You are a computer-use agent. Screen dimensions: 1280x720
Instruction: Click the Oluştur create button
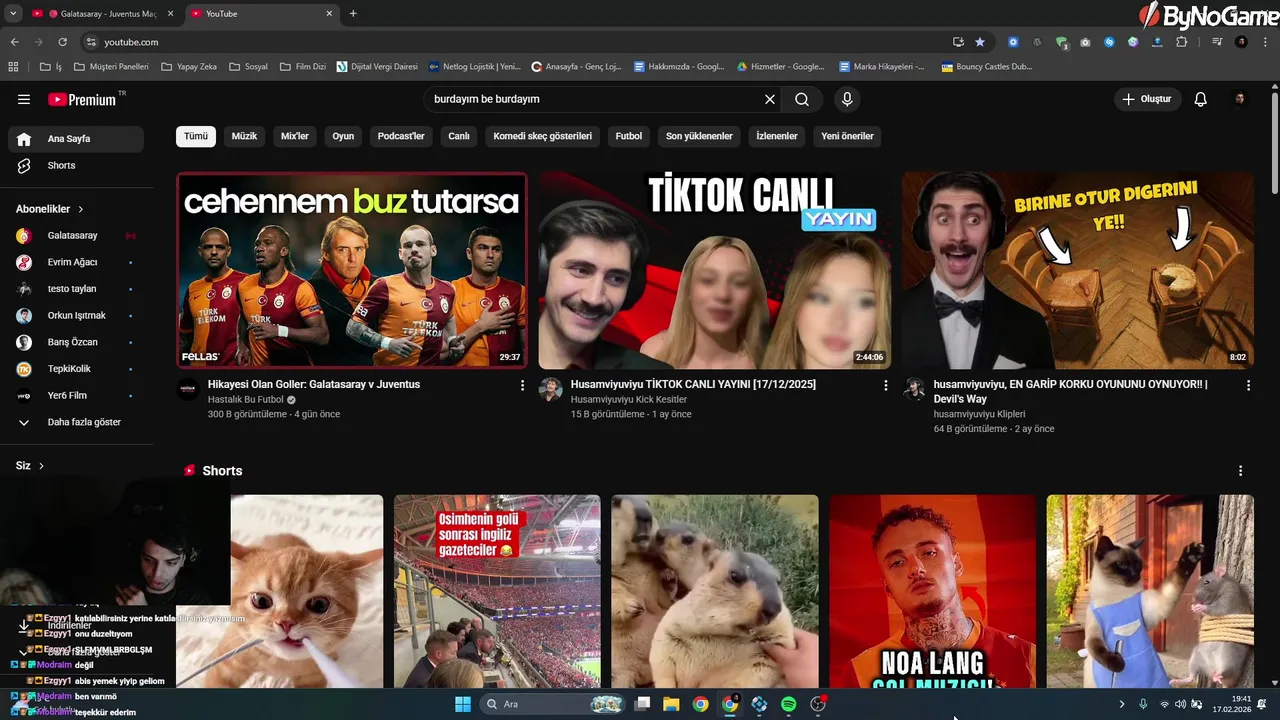[1148, 99]
